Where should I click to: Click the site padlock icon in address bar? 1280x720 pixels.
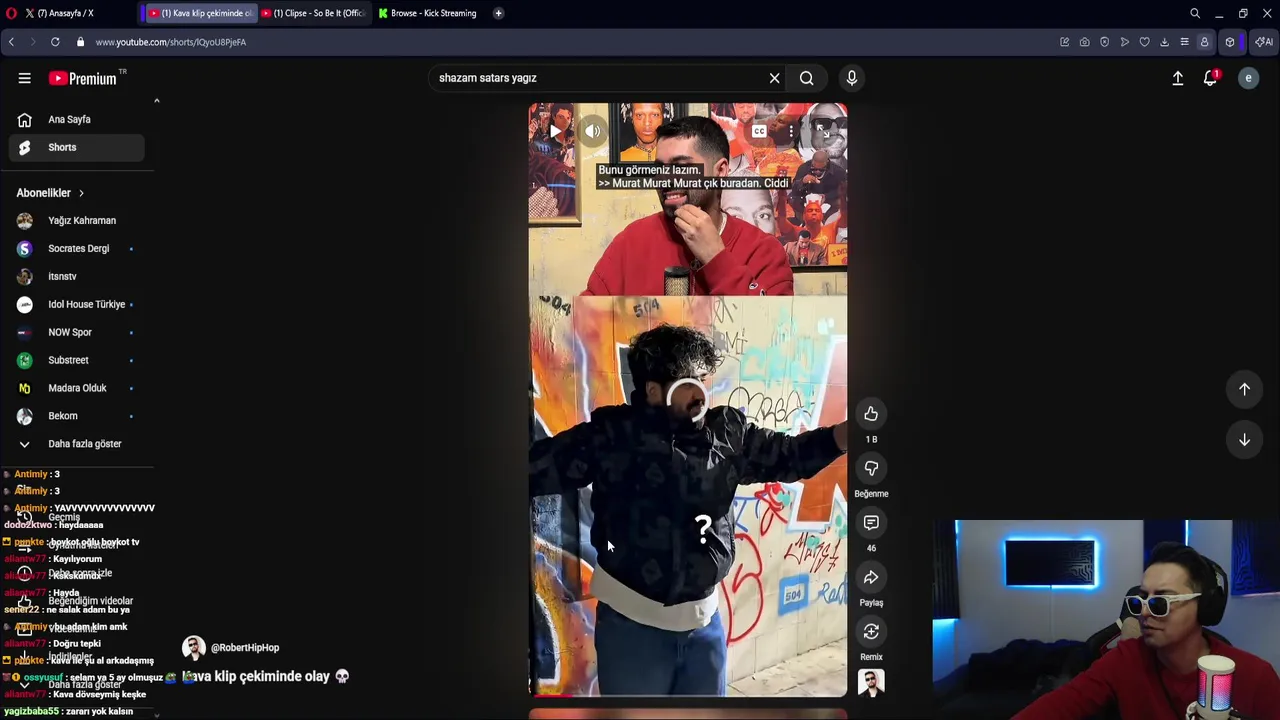click(80, 42)
